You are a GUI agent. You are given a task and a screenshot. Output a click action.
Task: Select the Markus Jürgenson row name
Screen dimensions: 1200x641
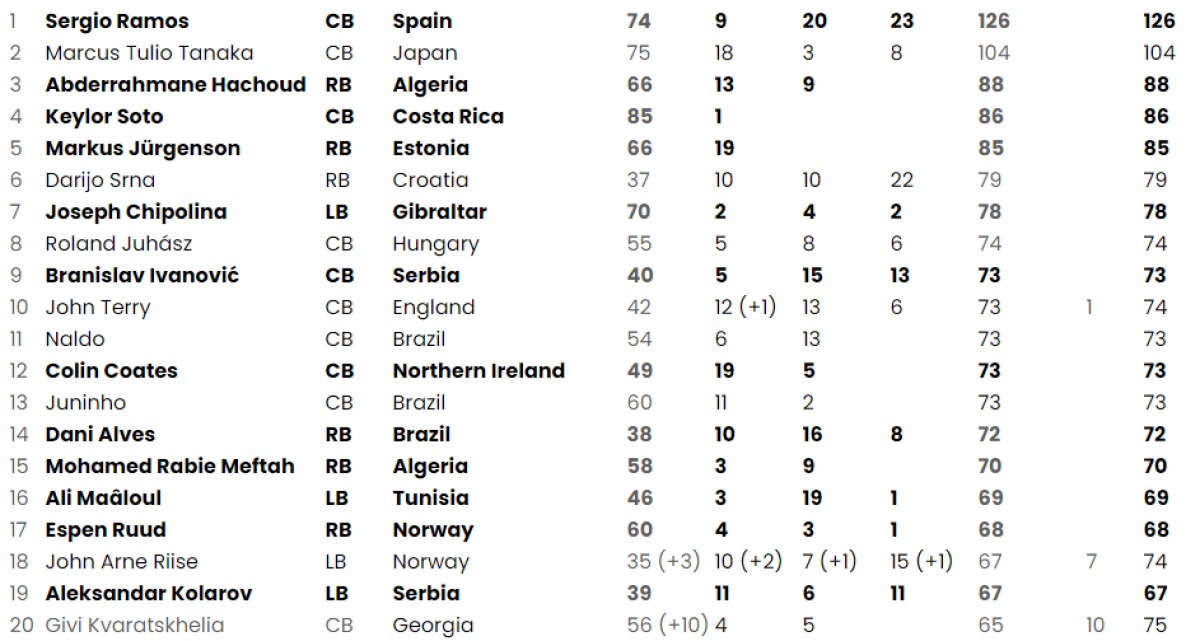pyautogui.click(x=142, y=149)
